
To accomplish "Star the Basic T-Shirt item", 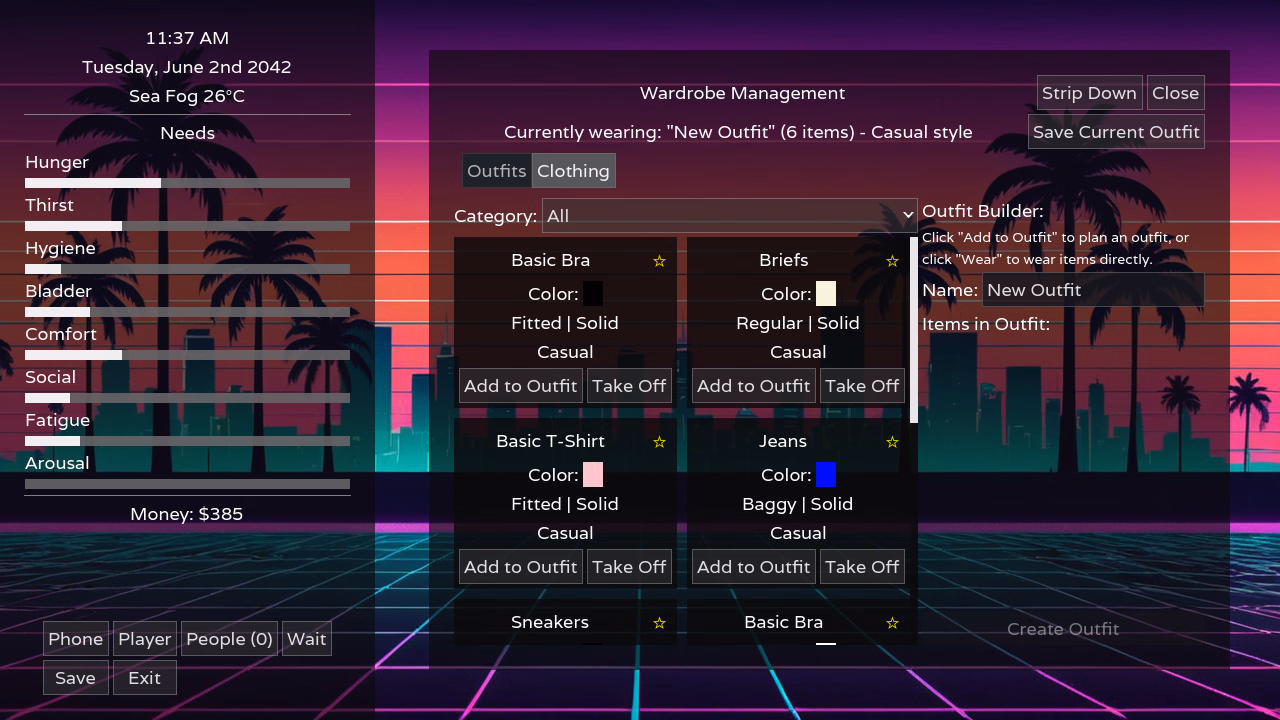I will click(x=659, y=442).
